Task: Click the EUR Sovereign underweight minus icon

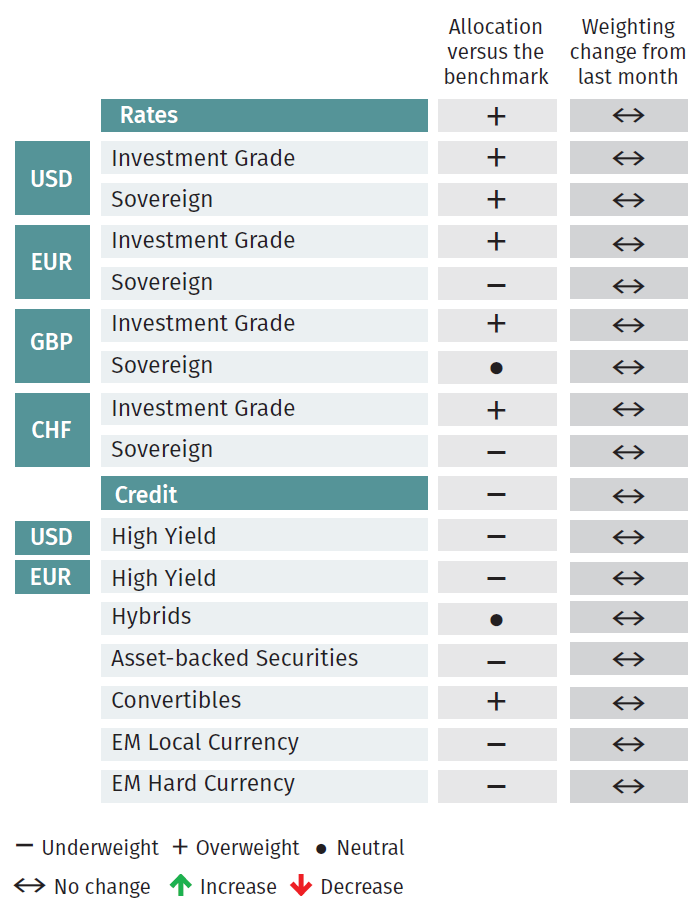Action: tap(496, 285)
